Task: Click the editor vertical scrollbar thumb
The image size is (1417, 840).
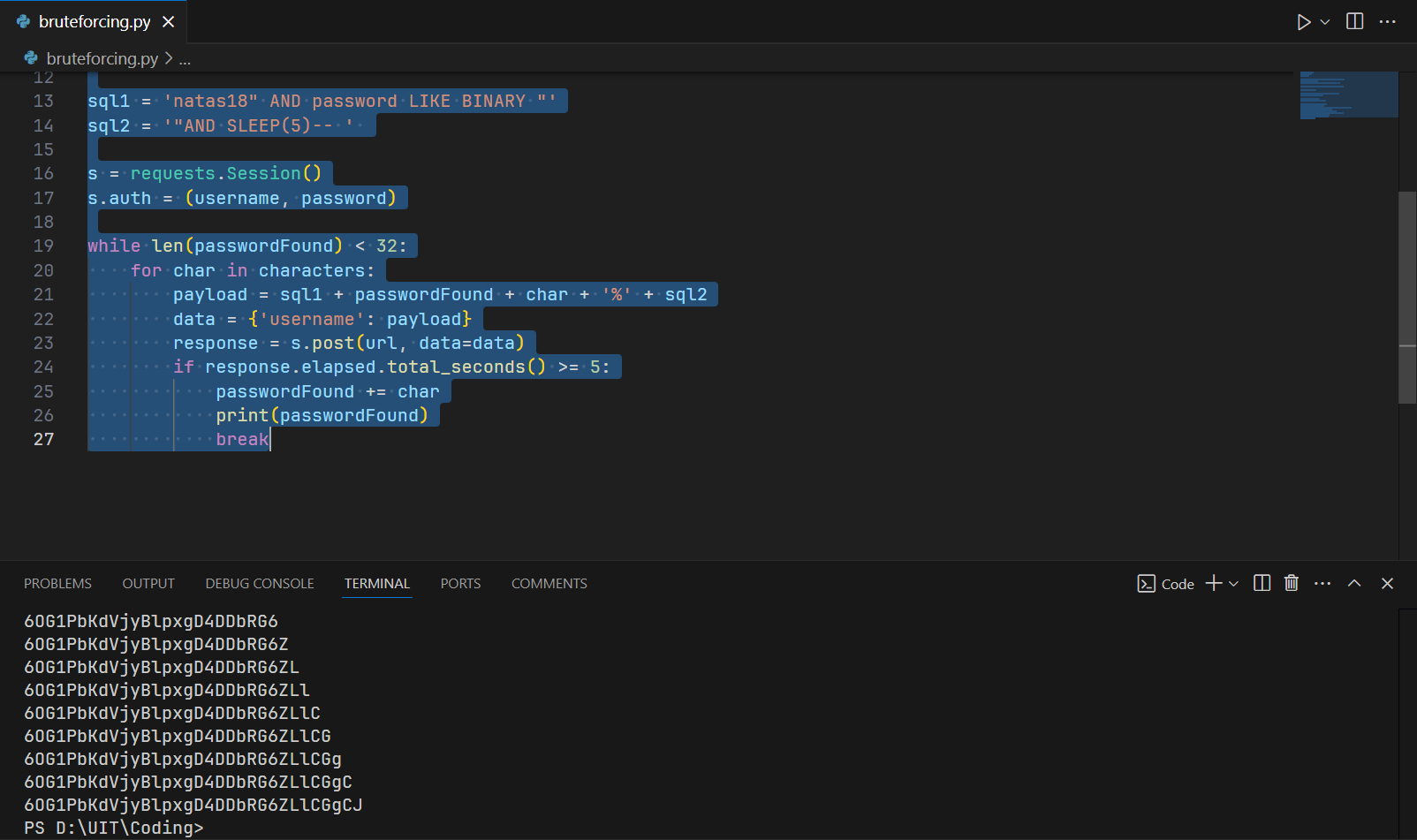Action: [1407, 298]
